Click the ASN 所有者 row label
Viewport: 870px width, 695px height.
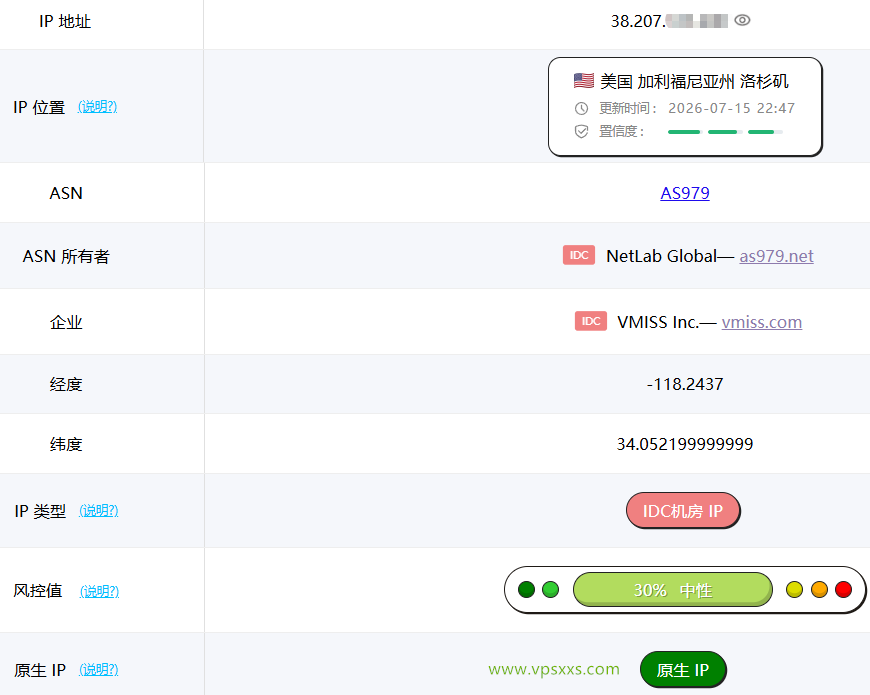click(x=66, y=256)
